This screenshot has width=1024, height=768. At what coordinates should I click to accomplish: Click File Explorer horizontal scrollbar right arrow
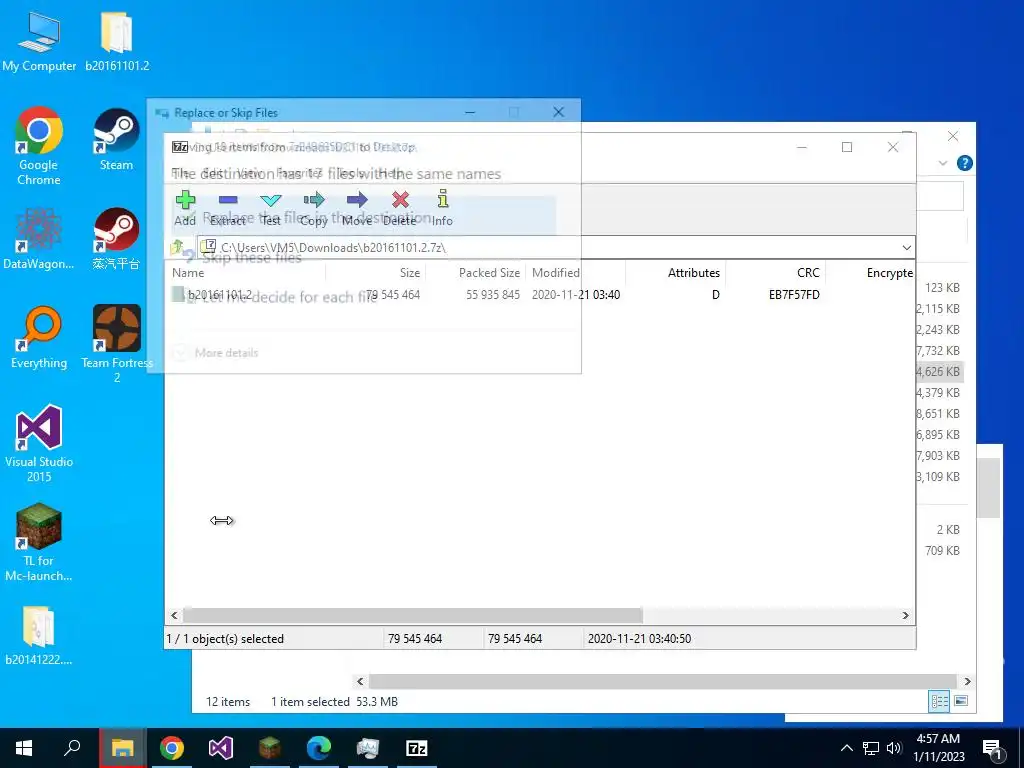click(967, 681)
